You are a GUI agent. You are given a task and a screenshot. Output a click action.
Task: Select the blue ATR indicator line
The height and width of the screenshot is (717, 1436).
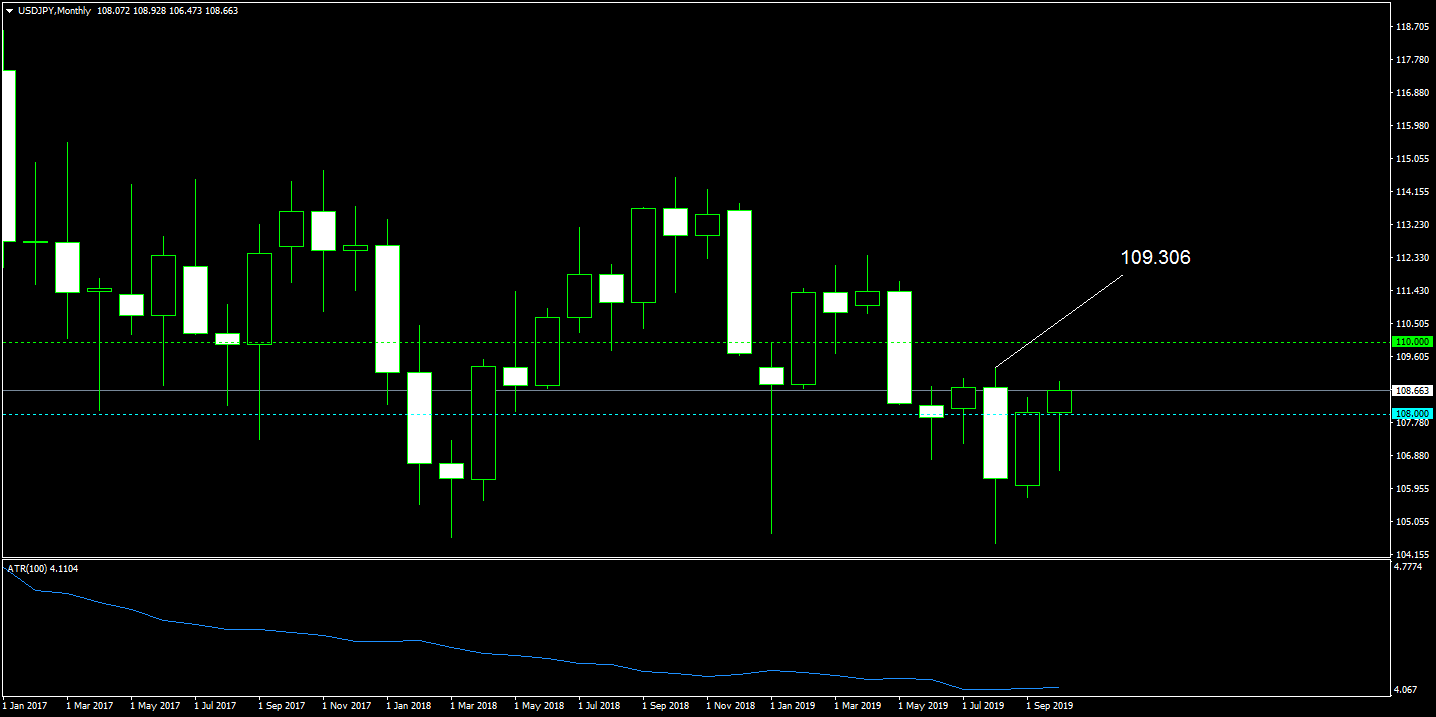[530, 657]
